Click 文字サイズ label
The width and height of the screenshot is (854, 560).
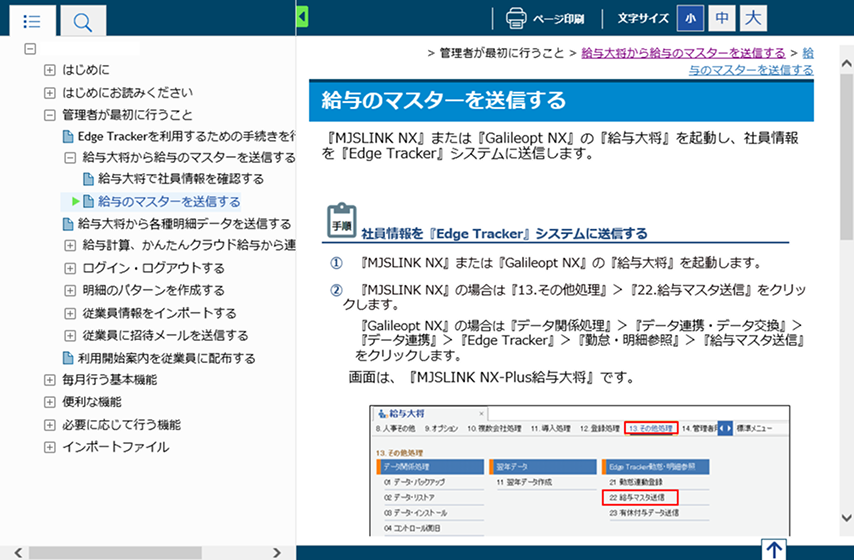pos(643,19)
